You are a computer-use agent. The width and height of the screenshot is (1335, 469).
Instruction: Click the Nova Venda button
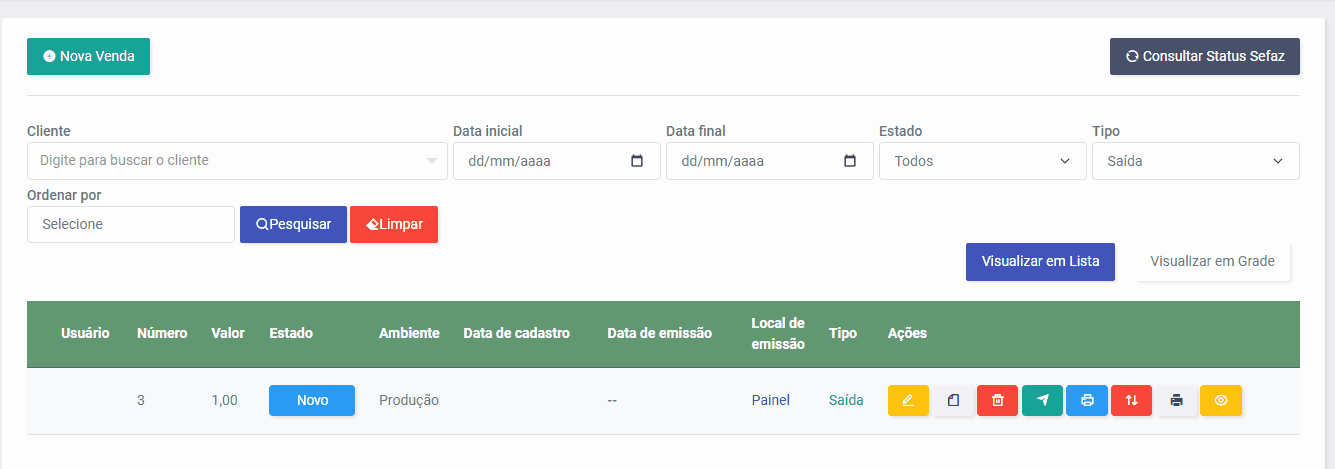coord(88,56)
